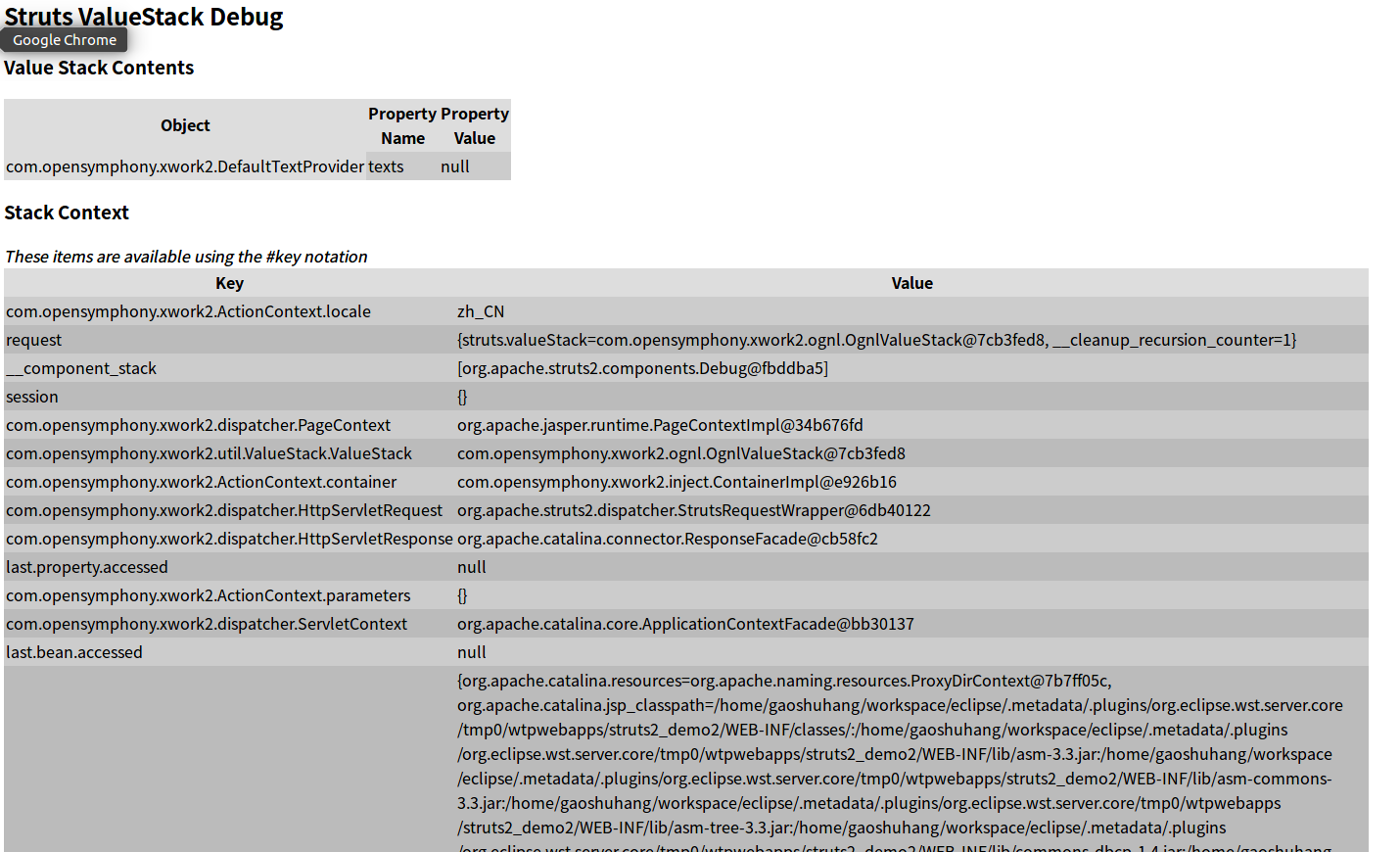Select the "__component_stack" key cell
This screenshot has height=852, width=1400.
pyautogui.click(x=229, y=368)
